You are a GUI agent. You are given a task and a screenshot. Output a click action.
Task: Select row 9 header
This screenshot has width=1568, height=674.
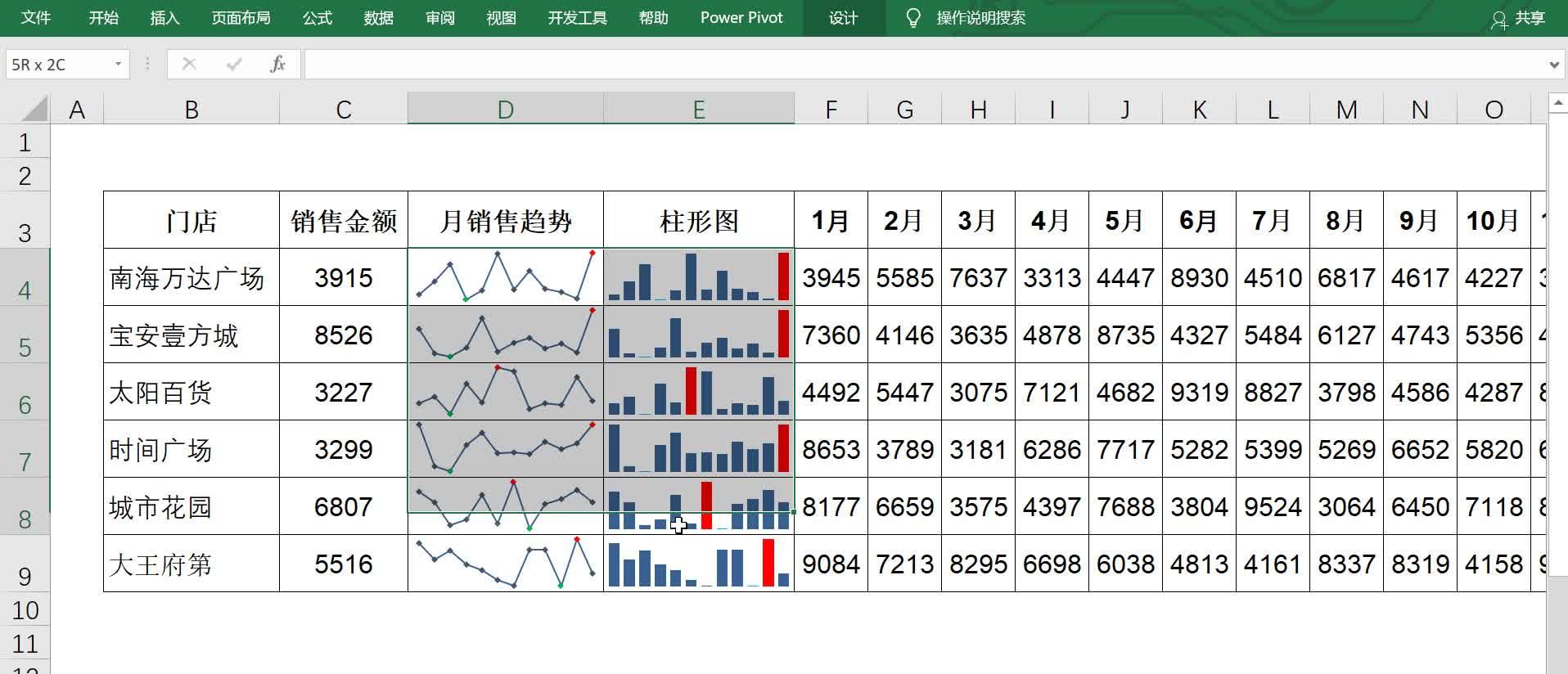pos(25,564)
